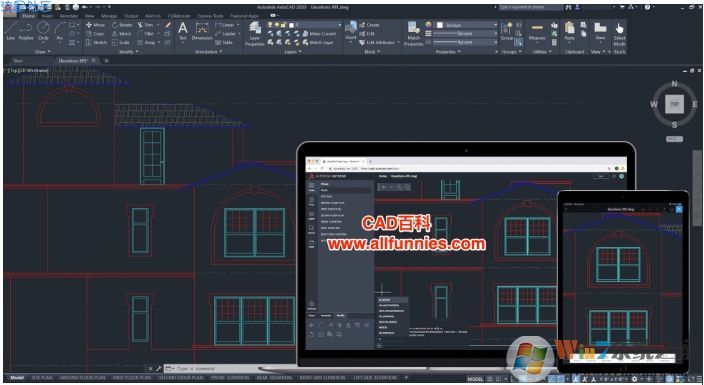
Task: Click Edit Attributes
Action: point(377,42)
